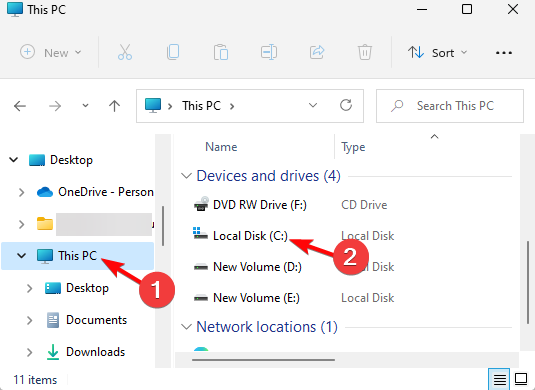Screen dimensions: 535x390
Task: Open the See more ellipsis menu
Action: [x=504, y=53]
